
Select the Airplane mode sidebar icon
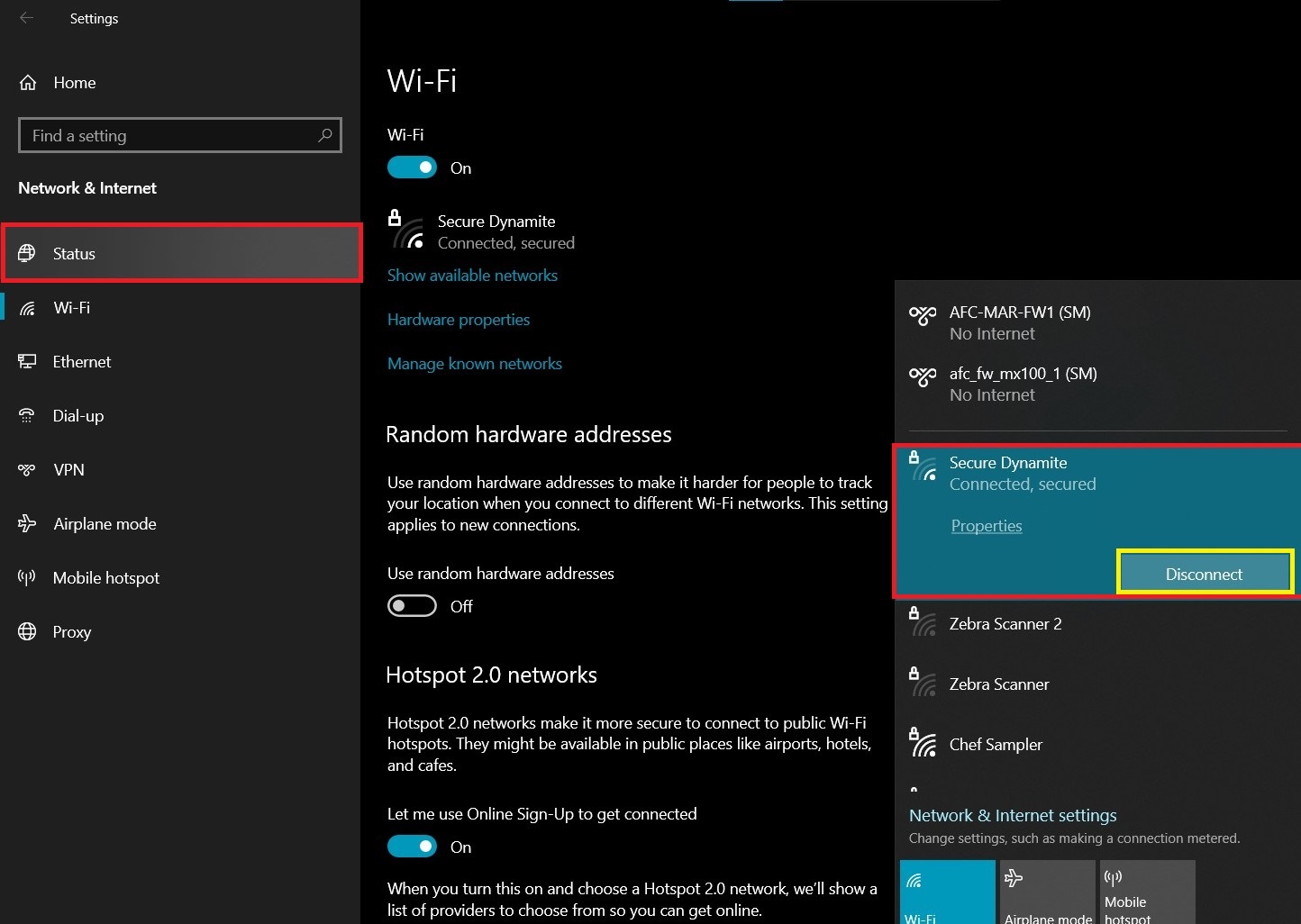(28, 523)
